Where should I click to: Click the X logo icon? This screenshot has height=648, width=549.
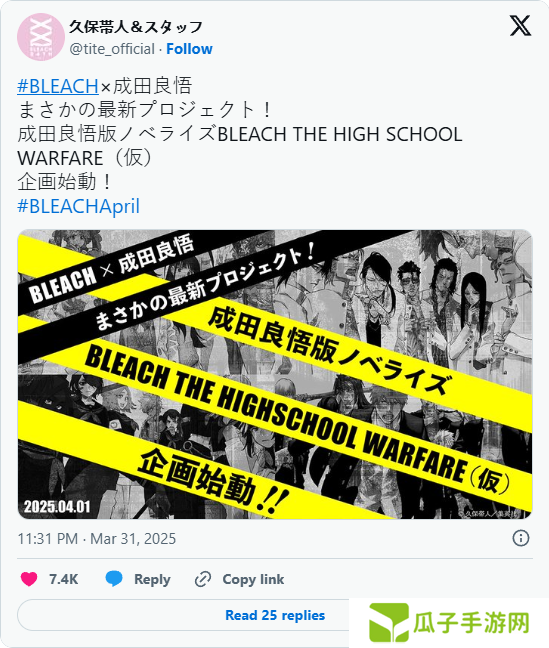(520, 26)
